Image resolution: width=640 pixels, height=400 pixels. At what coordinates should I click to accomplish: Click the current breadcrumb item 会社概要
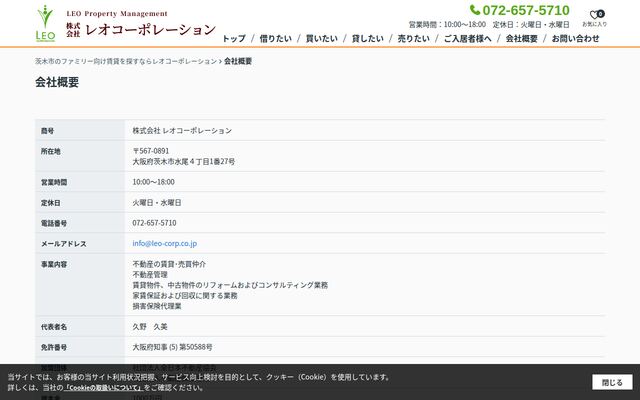tap(238, 61)
